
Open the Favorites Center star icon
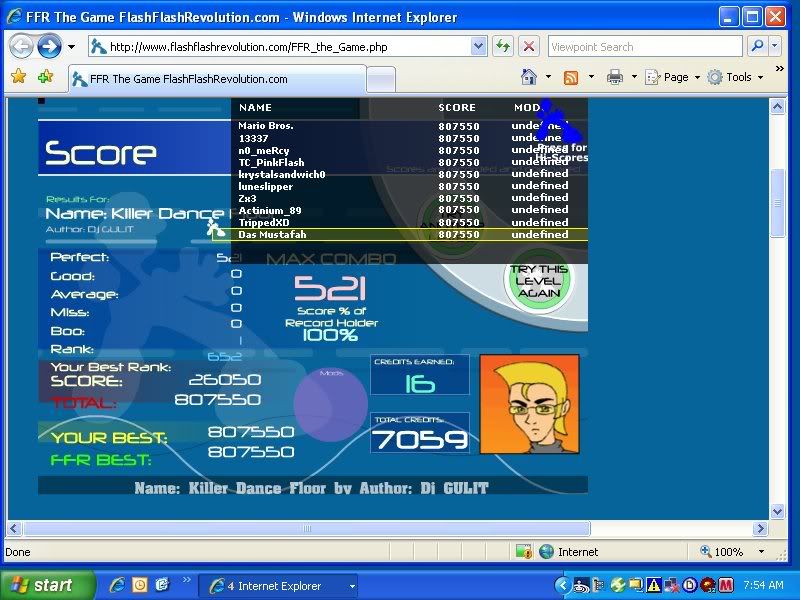18,77
